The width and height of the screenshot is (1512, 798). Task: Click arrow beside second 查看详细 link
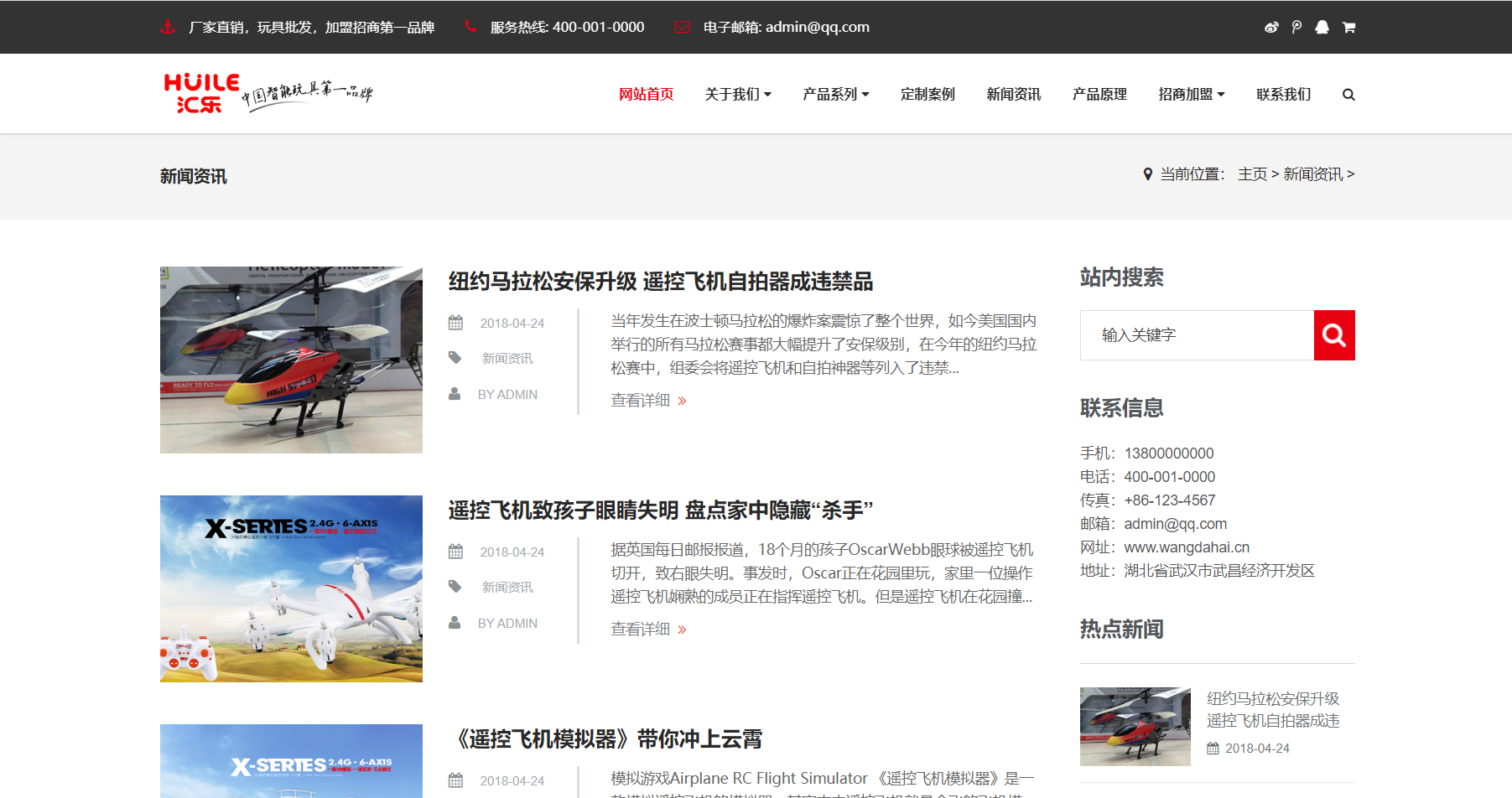(x=682, y=630)
